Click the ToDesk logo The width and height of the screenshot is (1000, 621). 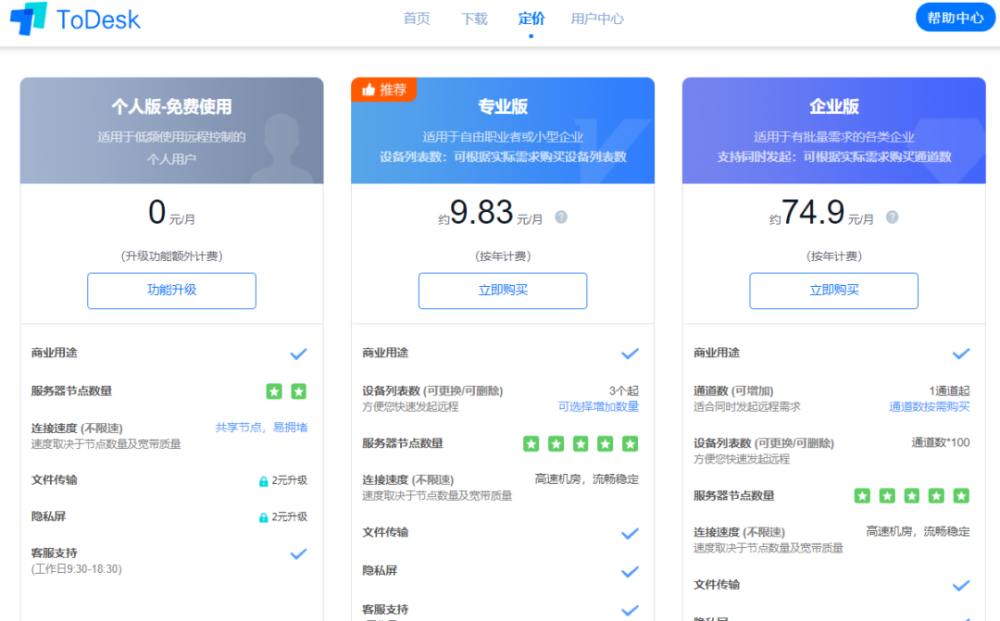[75, 18]
